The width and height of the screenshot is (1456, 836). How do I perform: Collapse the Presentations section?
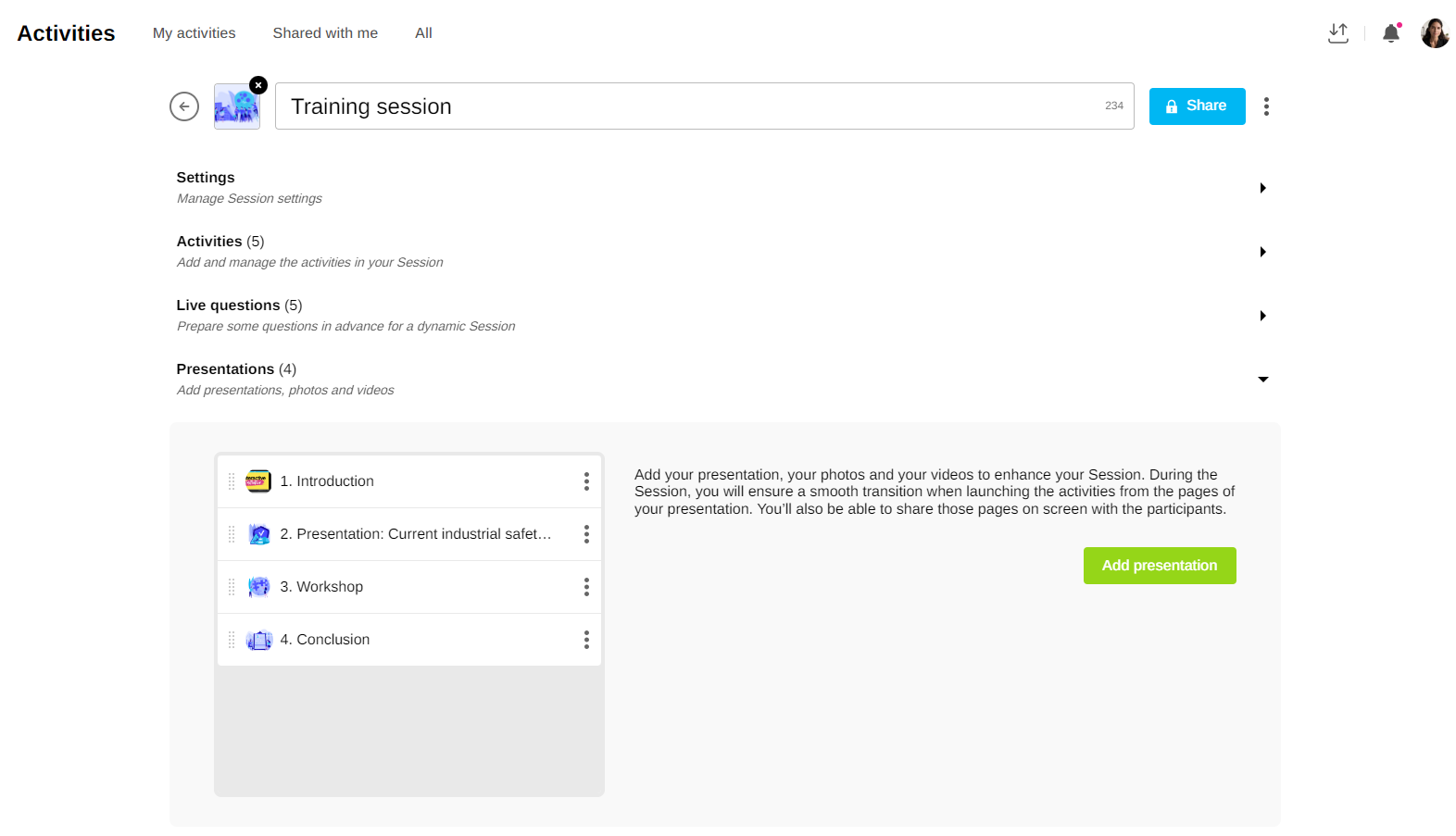(1262, 380)
